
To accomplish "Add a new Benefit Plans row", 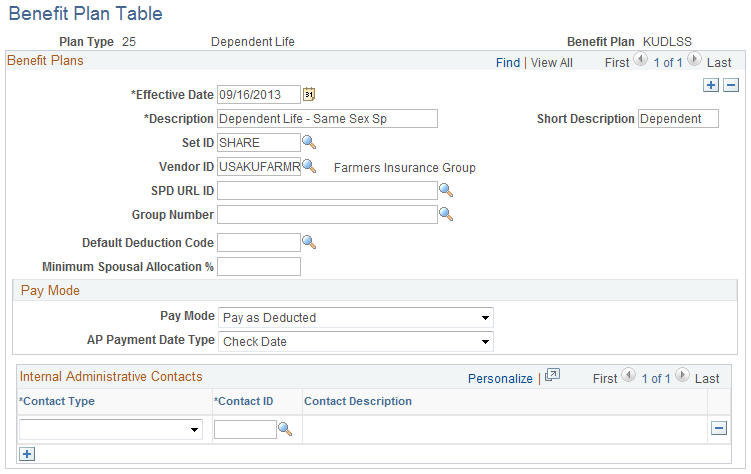I will [711, 85].
